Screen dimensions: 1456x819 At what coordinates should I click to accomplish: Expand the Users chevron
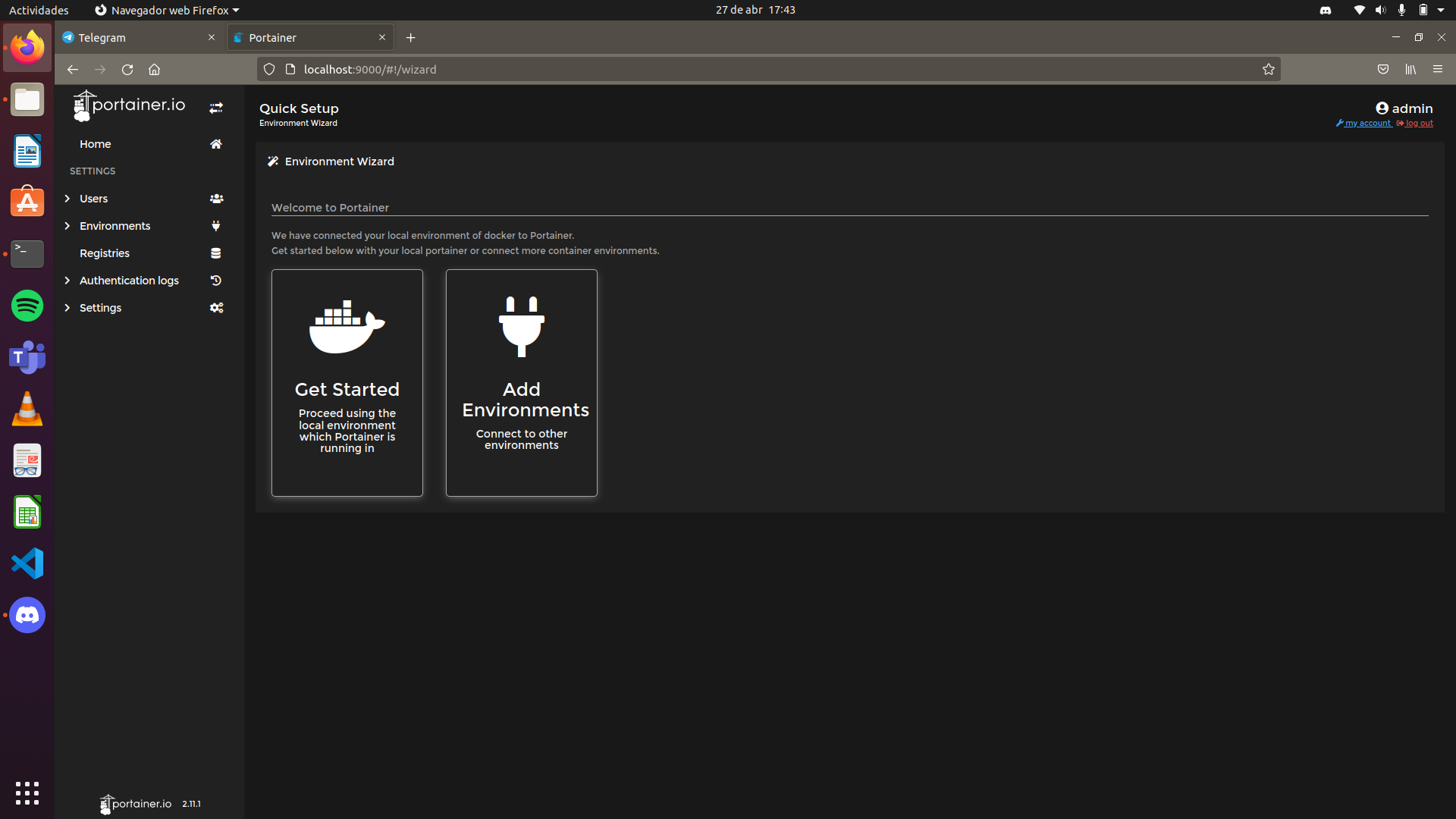(x=67, y=199)
